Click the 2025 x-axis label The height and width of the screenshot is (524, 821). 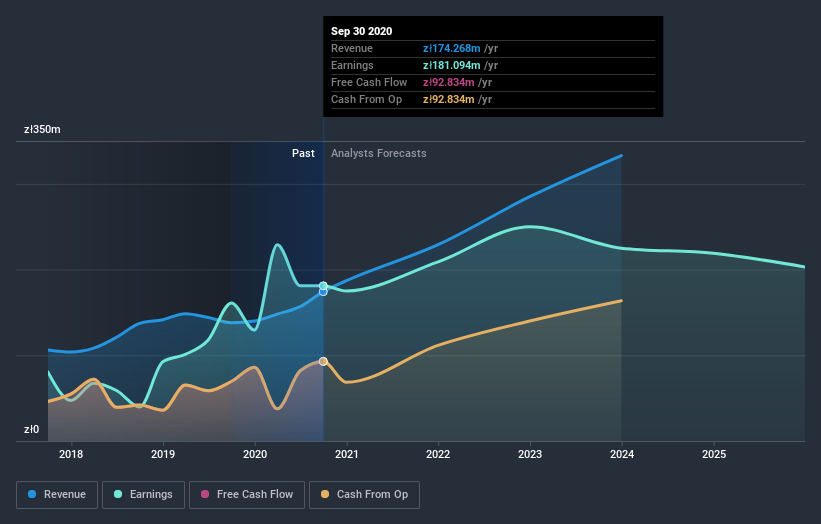(x=714, y=454)
